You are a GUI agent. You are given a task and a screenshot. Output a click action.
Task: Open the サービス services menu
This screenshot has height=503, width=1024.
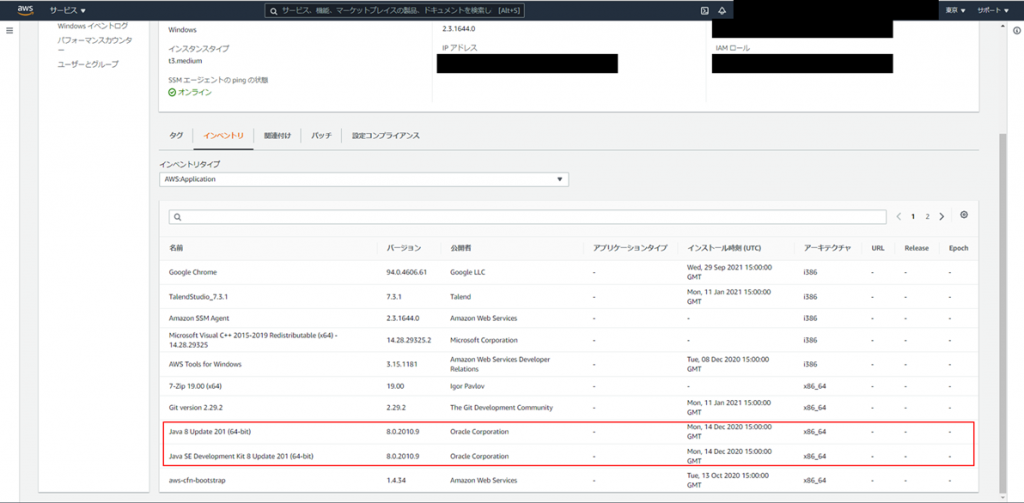click(68, 10)
